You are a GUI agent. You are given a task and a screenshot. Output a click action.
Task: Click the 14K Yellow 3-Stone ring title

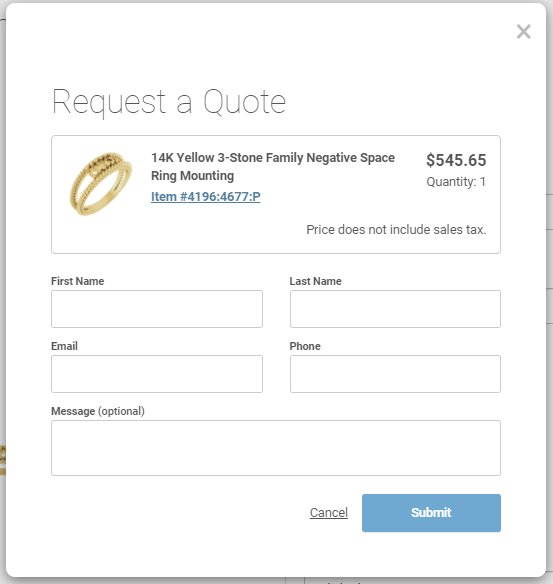tap(273, 166)
